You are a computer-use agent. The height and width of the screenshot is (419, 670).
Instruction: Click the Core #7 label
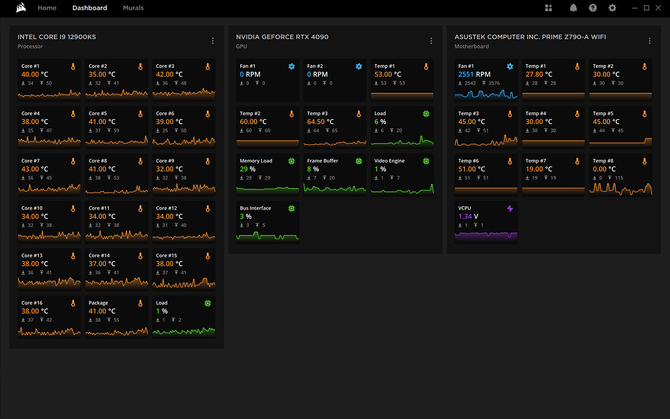tap(30, 161)
